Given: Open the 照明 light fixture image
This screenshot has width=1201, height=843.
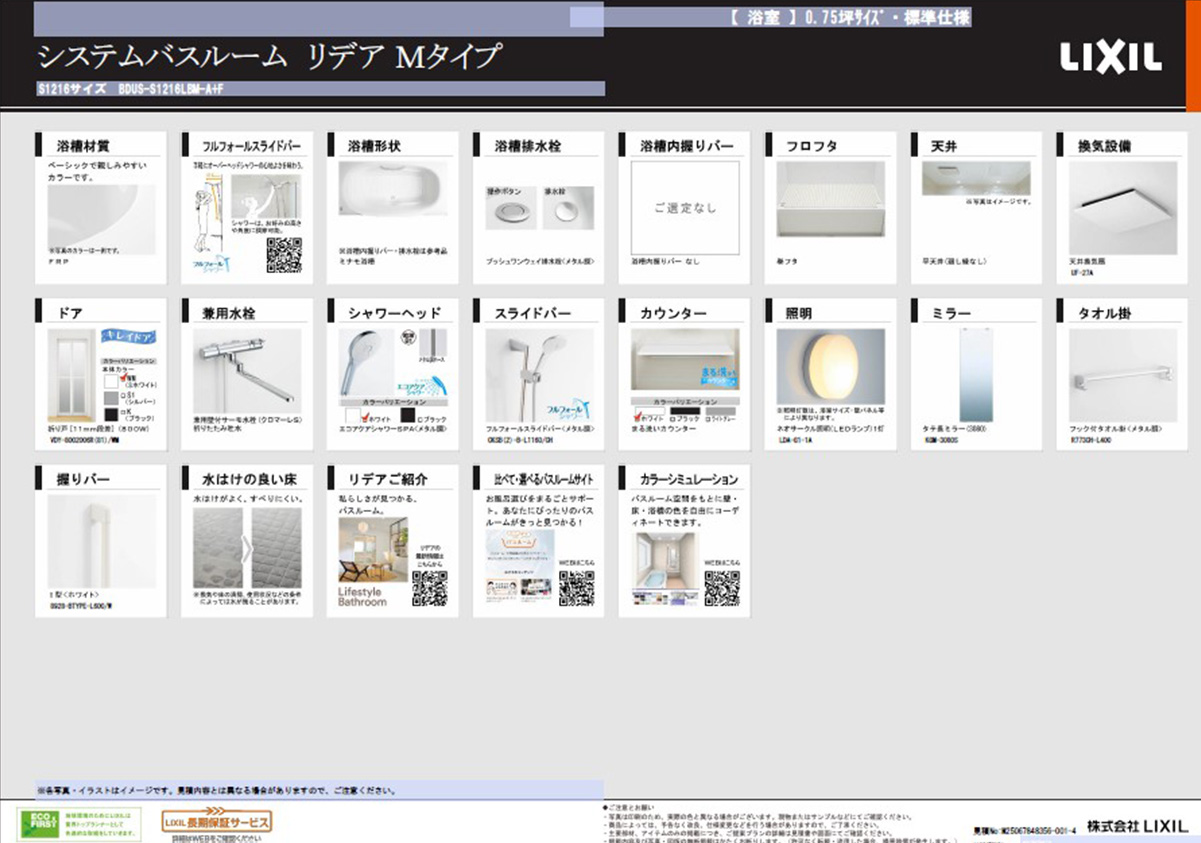Looking at the screenshot, I should click(x=831, y=365).
